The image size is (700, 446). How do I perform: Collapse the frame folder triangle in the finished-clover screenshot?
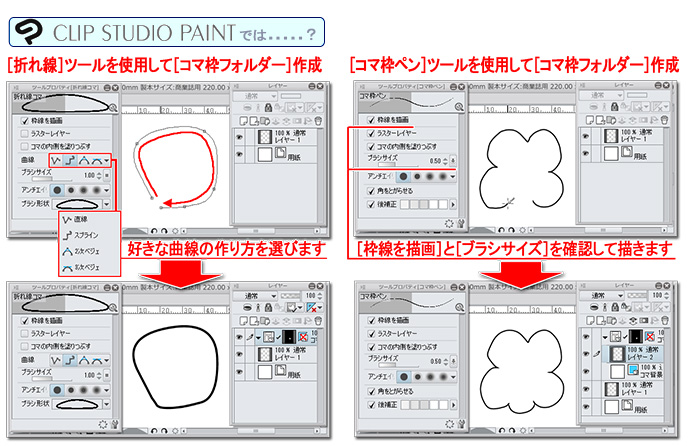(605, 337)
